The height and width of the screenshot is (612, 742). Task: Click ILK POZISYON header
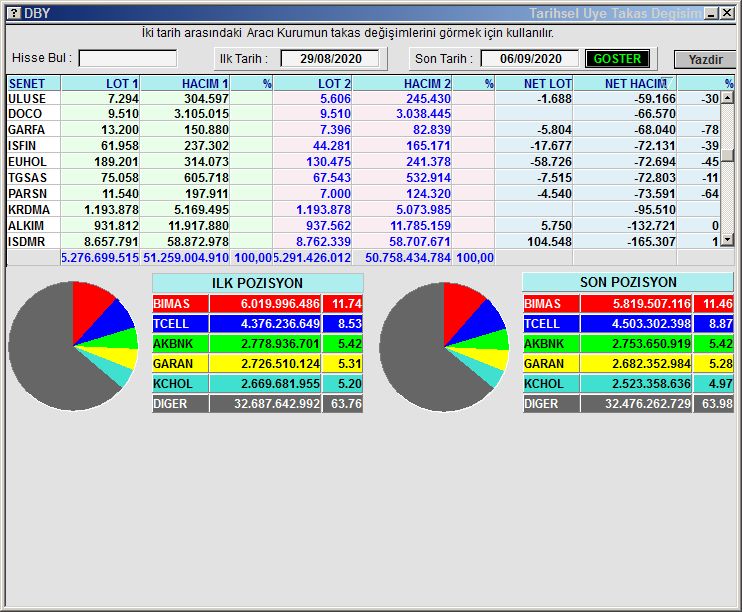click(257, 283)
